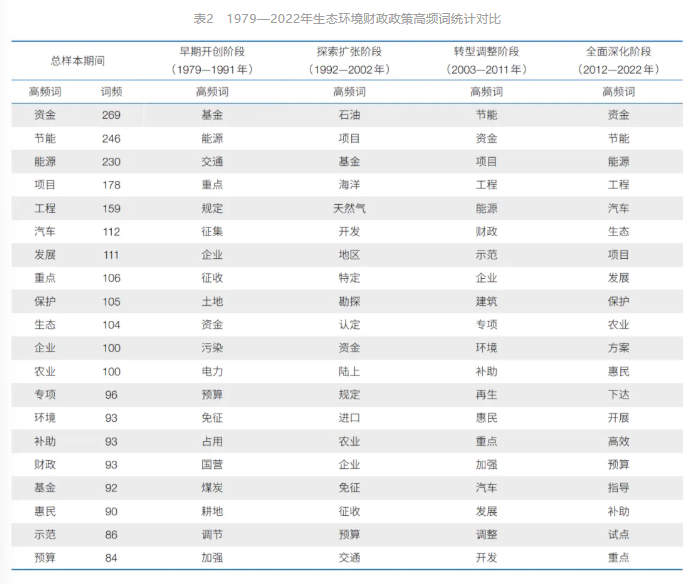
Task: Select the frequency value 269
Action: pyautogui.click(x=111, y=115)
